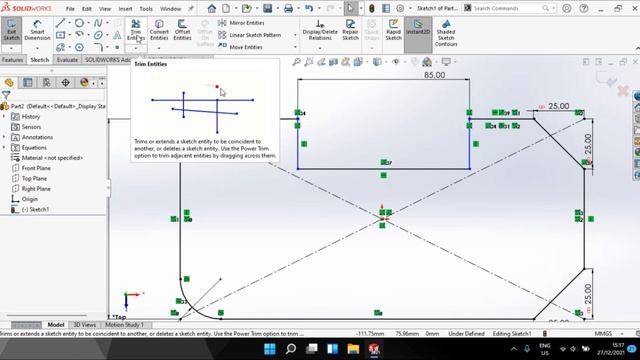640x360 pixels.
Task: Click the Print icon
Action: point(288,8)
